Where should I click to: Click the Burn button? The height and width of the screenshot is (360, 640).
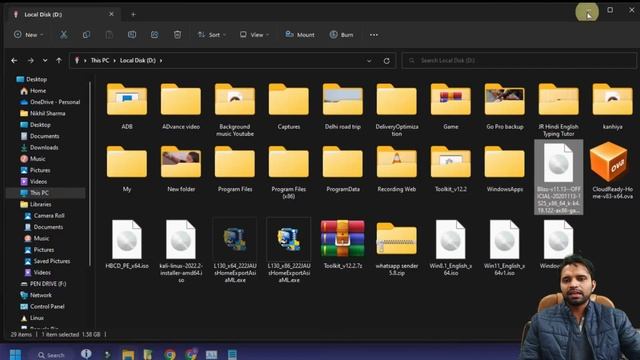342,35
